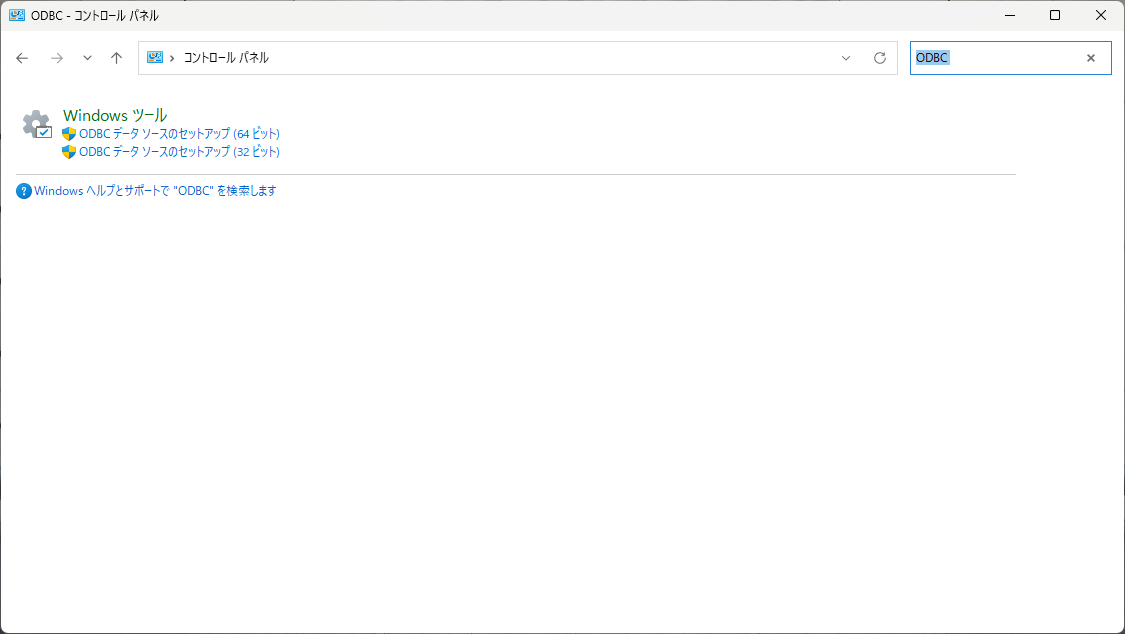
Task: Go back using the back arrow
Action: (22, 58)
